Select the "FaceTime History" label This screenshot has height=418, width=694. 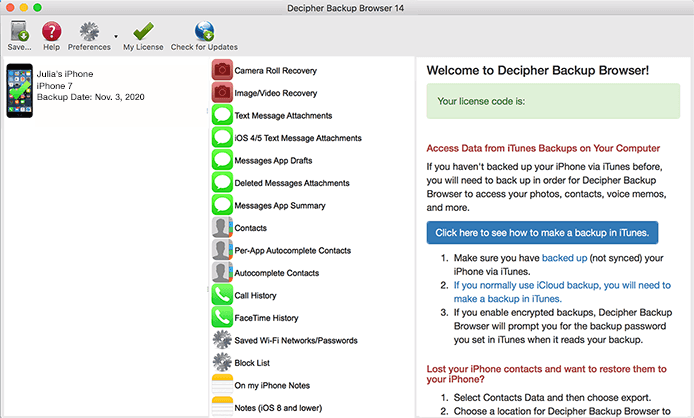[266, 318]
